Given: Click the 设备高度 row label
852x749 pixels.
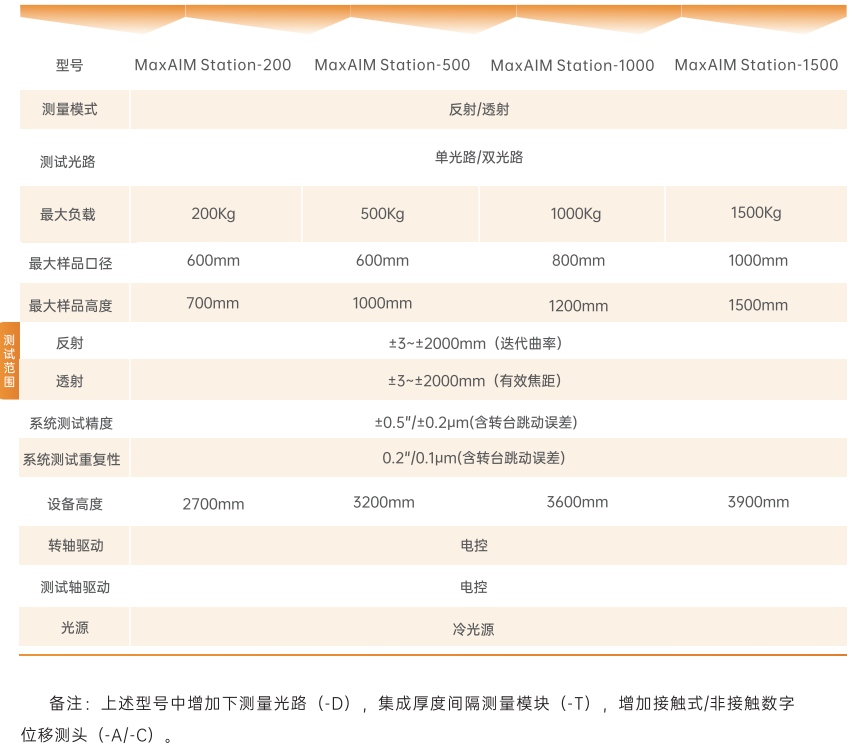Looking at the screenshot, I should [x=75, y=504].
